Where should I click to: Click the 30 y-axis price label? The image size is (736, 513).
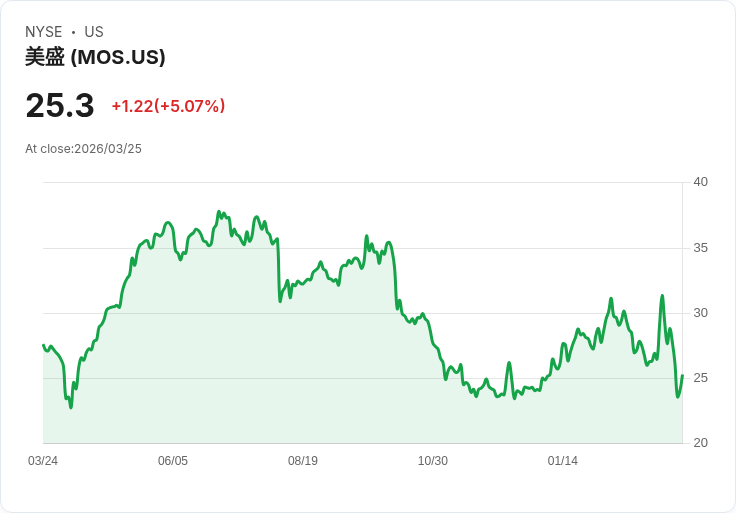[700, 313]
